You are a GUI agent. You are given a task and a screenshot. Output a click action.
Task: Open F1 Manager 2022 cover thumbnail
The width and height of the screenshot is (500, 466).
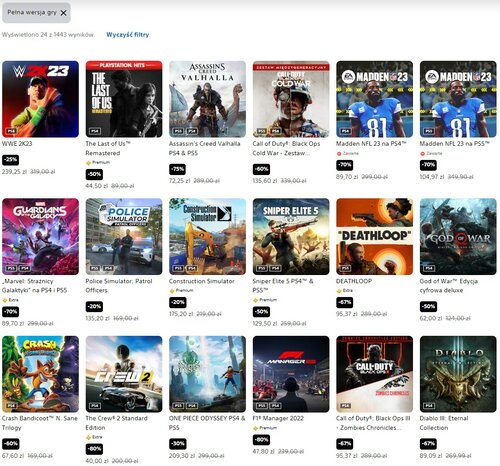(x=291, y=374)
